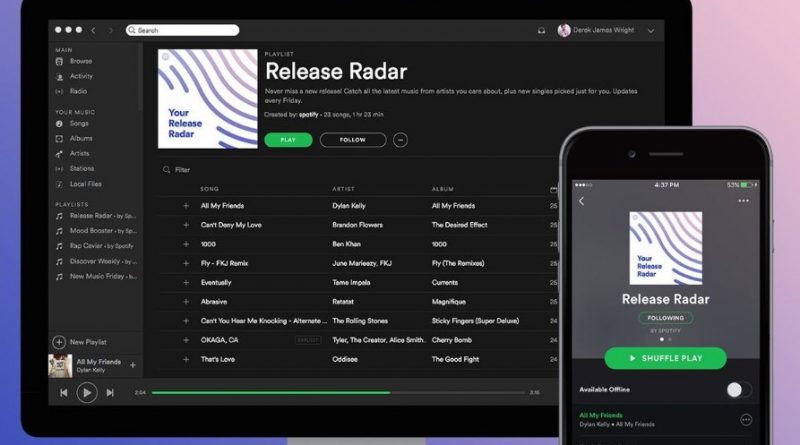This screenshot has height=445, width=800.
Task: Click the back arrow in desktop top bar
Action: 95,31
